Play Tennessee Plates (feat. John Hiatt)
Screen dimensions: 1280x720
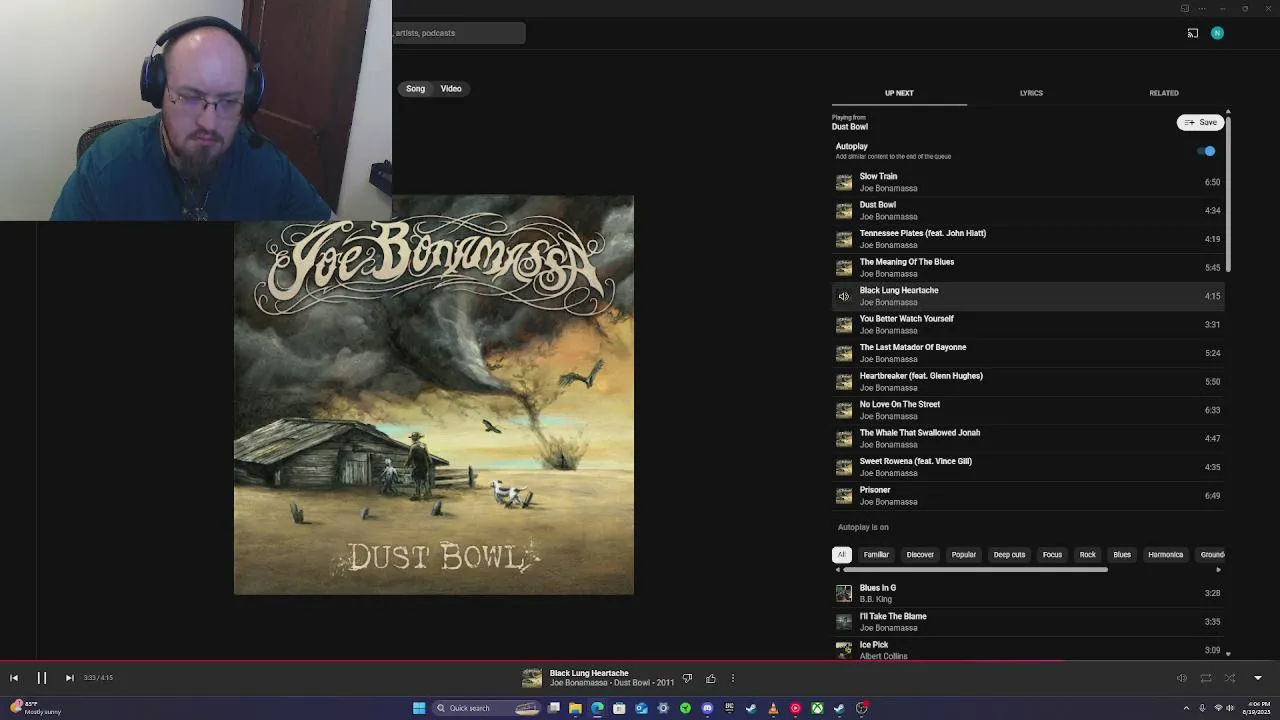(x=1028, y=239)
